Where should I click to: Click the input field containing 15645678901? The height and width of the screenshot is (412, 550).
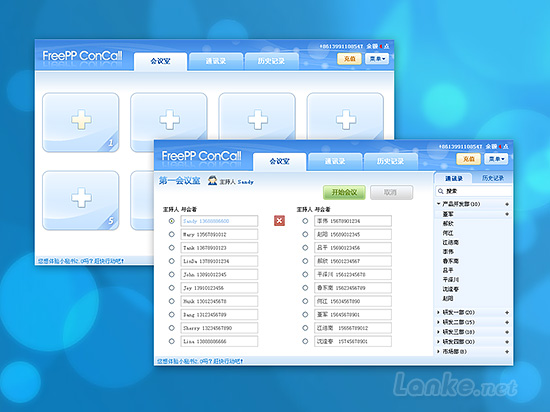353,315
